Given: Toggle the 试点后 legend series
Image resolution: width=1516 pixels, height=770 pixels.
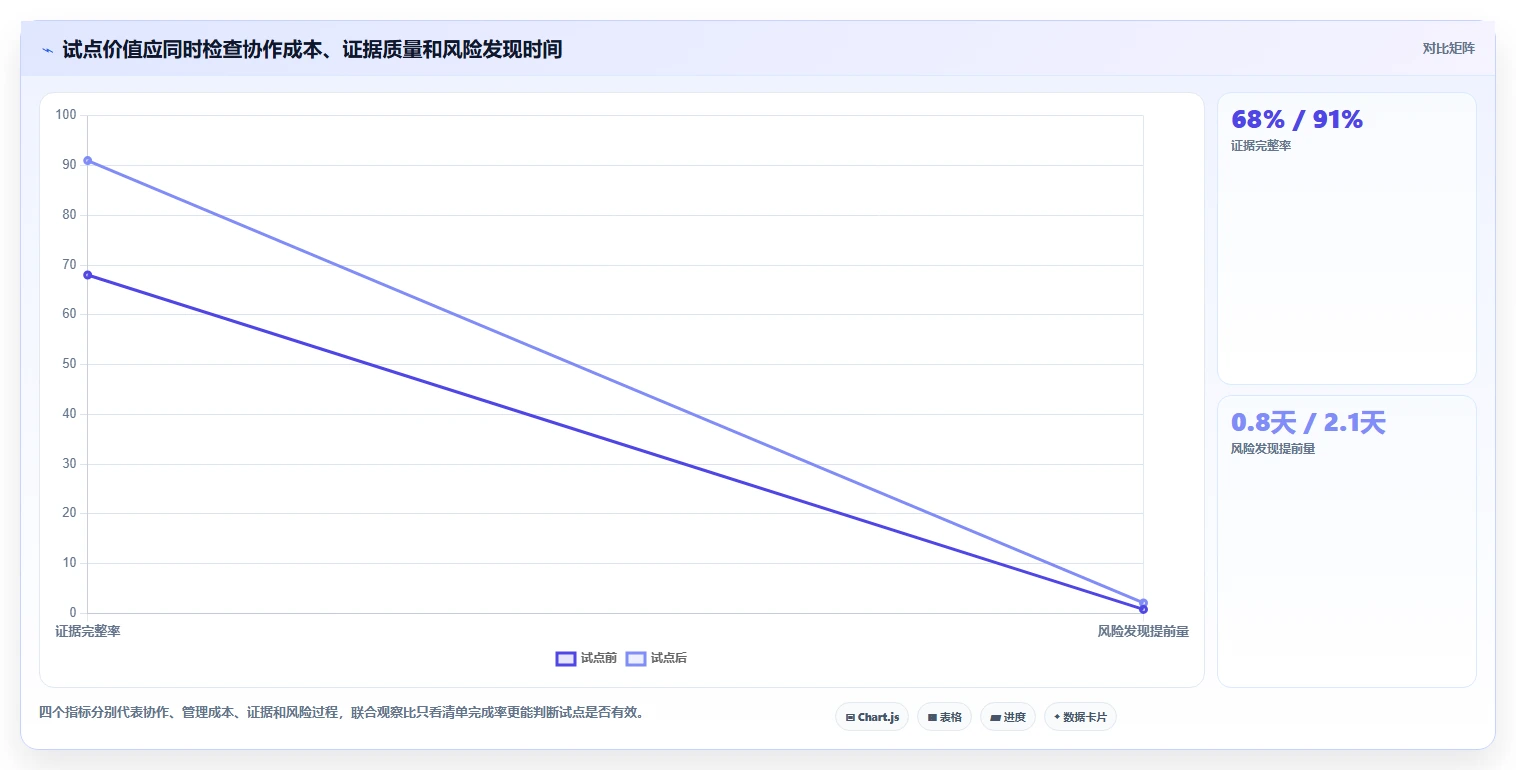Looking at the screenshot, I should pyautogui.click(x=656, y=658).
